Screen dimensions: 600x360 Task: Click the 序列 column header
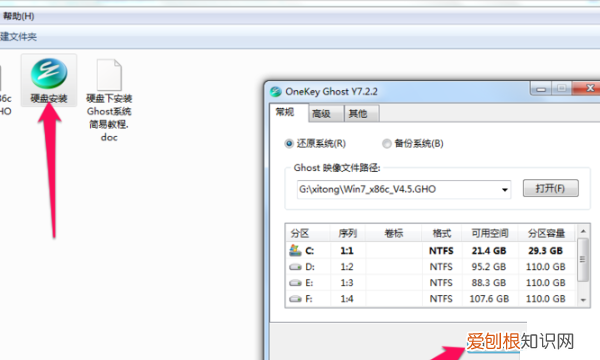coord(347,233)
